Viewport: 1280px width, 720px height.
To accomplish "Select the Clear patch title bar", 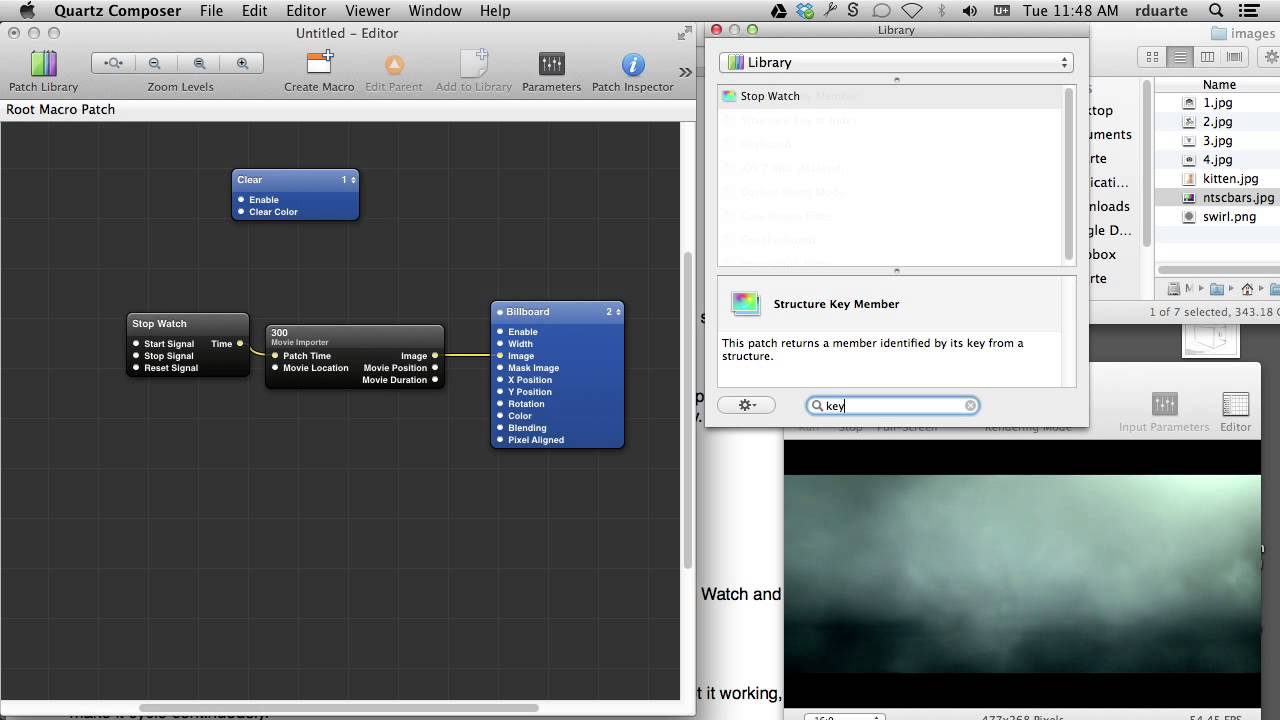I will point(295,180).
